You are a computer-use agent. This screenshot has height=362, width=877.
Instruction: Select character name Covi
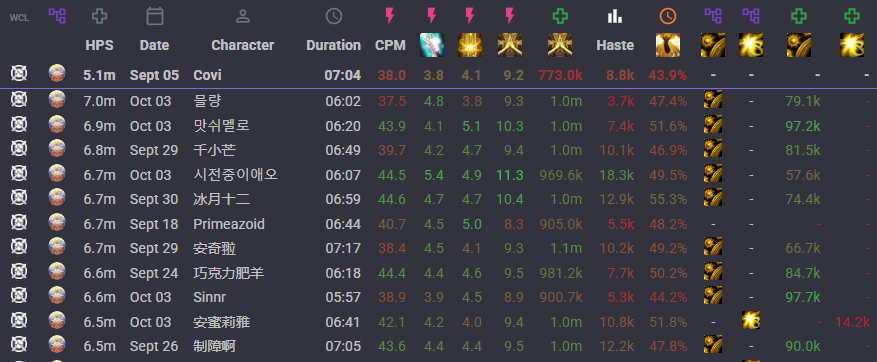[208, 75]
